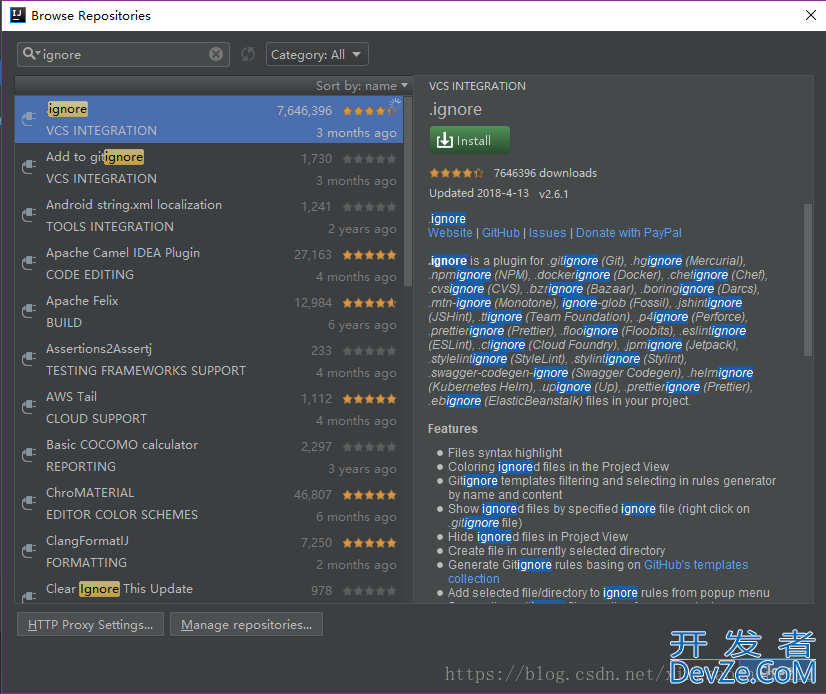Click plugin icon of Android string.xml localization
826x694 pixels.
pyautogui.click(x=29, y=215)
